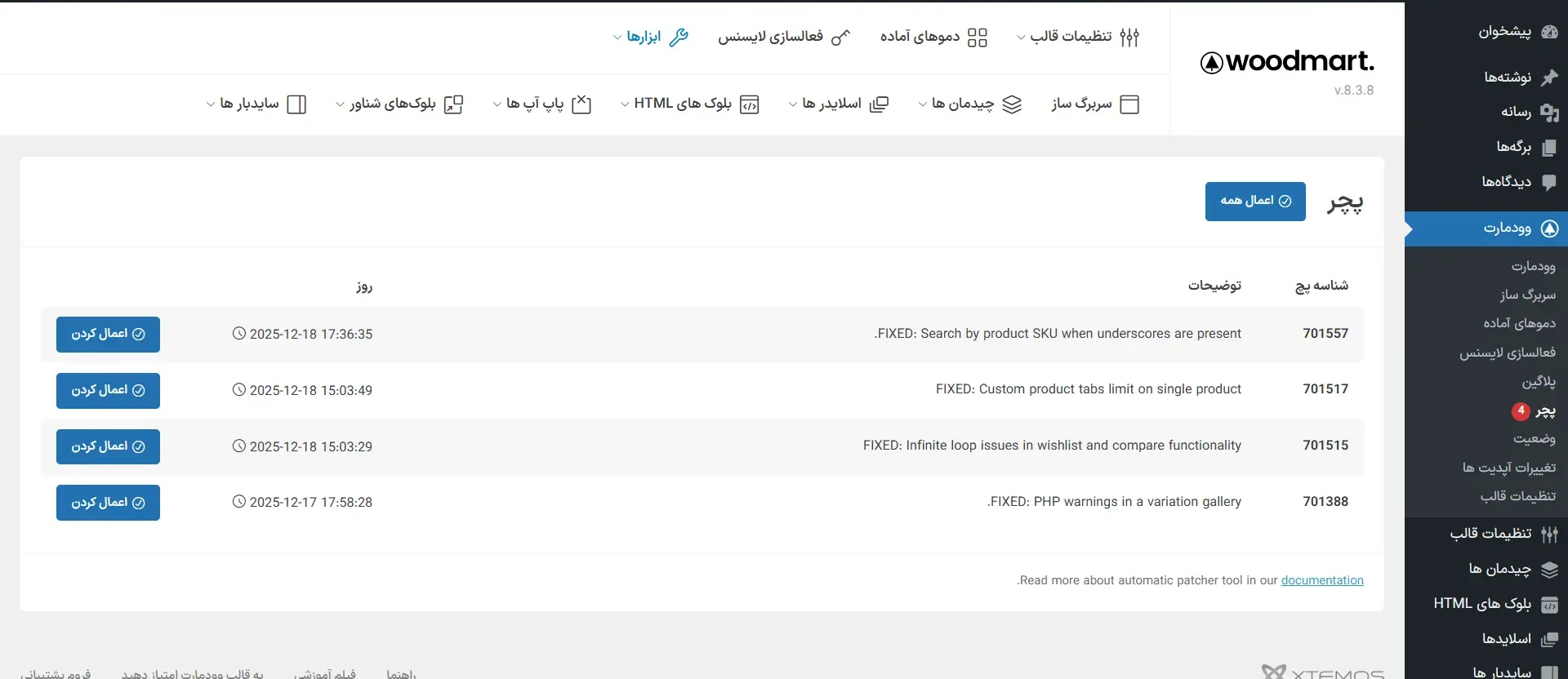Click the Prebuilt Demos (دموهای آماده) grid icon
Viewport: 1568px width, 679px height.
[x=977, y=38]
